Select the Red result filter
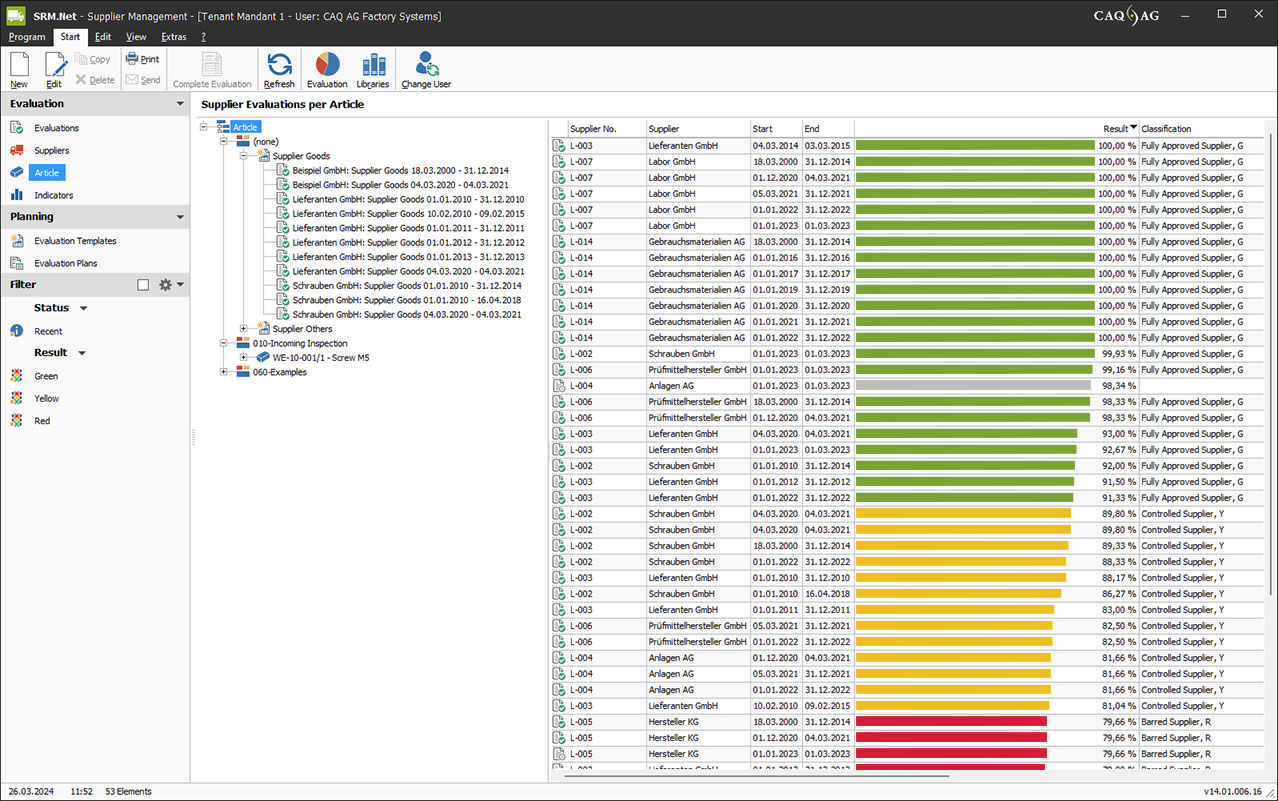This screenshot has width=1278, height=801. click(x=42, y=421)
